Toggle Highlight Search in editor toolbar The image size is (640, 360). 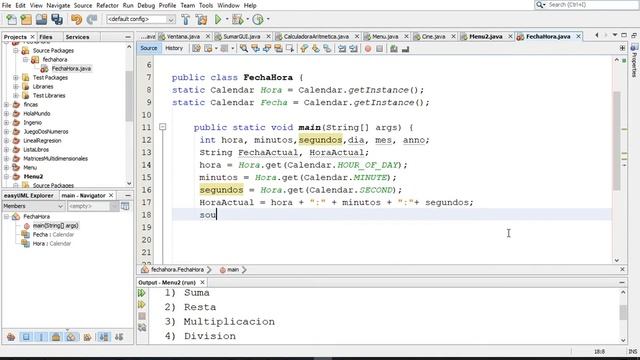pos(278,49)
